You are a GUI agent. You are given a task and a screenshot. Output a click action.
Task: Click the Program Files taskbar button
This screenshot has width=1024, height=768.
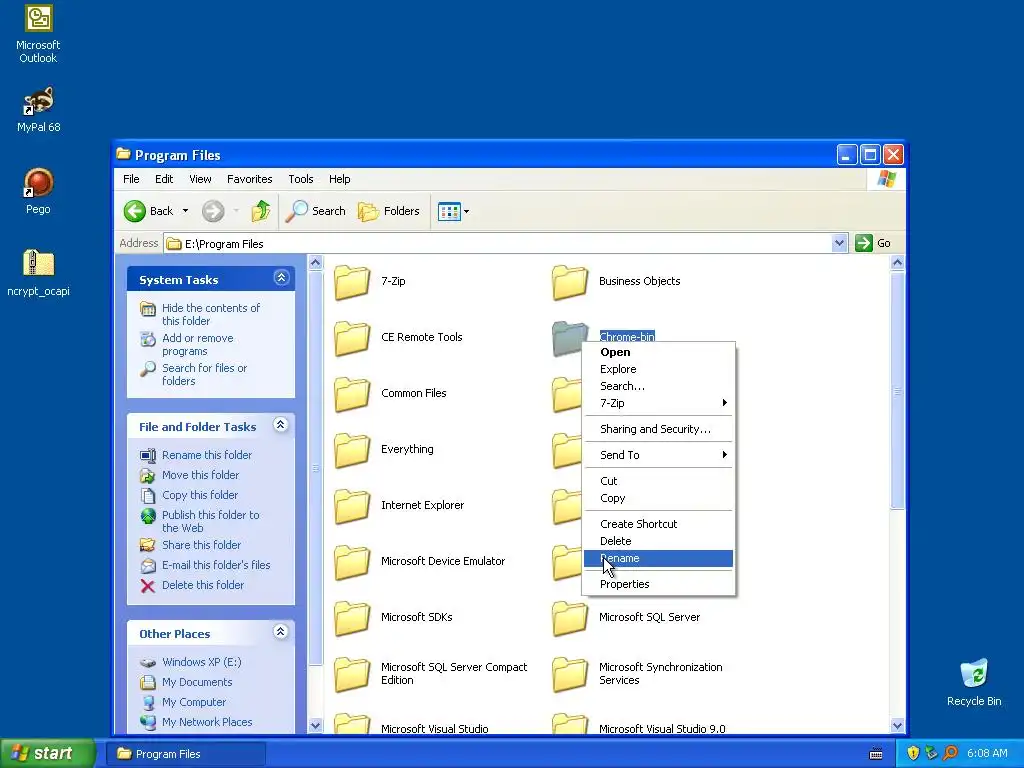click(185, 754)
